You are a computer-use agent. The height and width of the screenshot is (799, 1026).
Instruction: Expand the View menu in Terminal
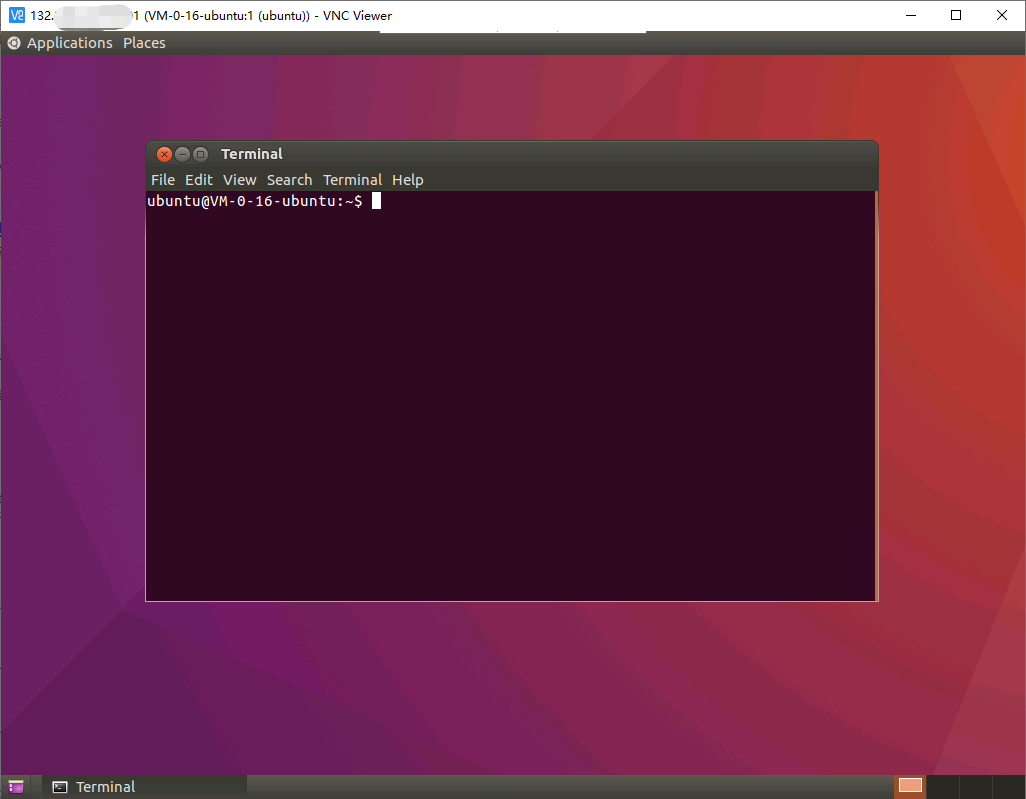pos(239,180)
